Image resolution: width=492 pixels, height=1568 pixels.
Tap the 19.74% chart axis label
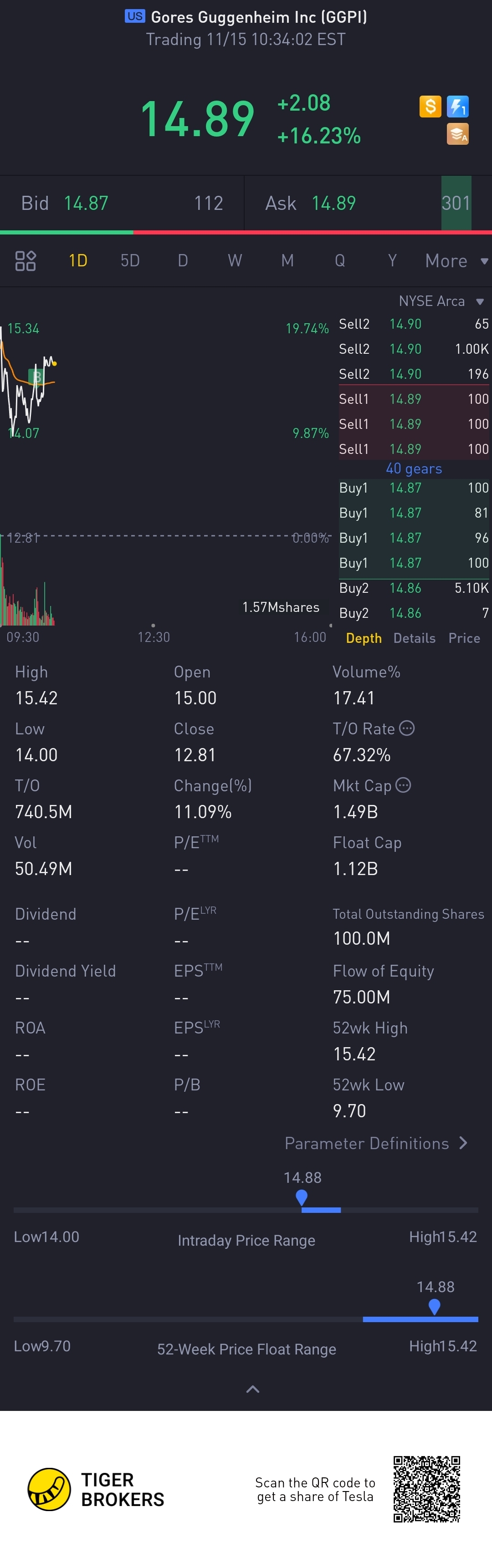point(307,329)
